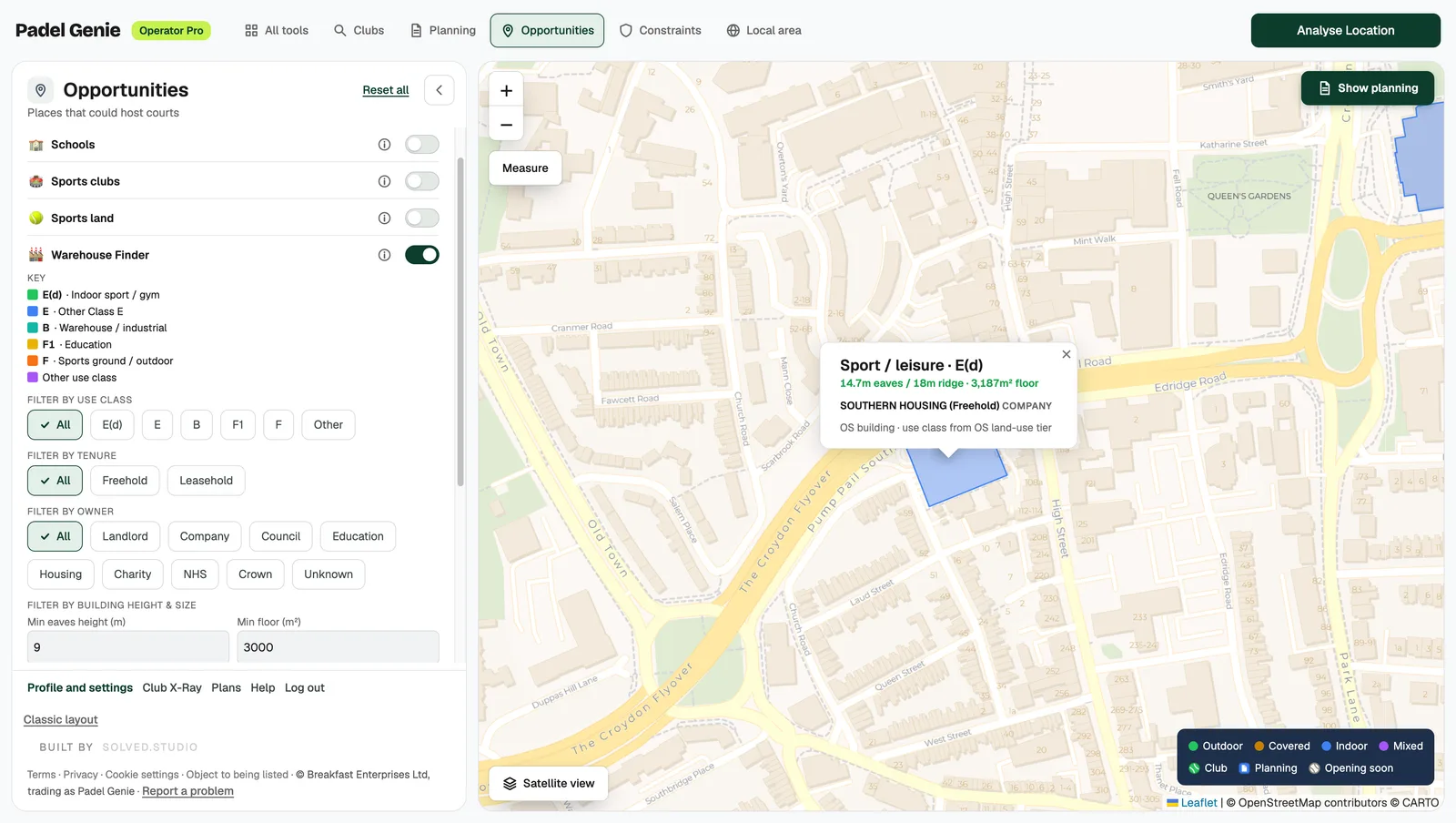This screenshot has width=1456, height=823.
Task: Click the Sports land info icon
Action: [384, 218]
